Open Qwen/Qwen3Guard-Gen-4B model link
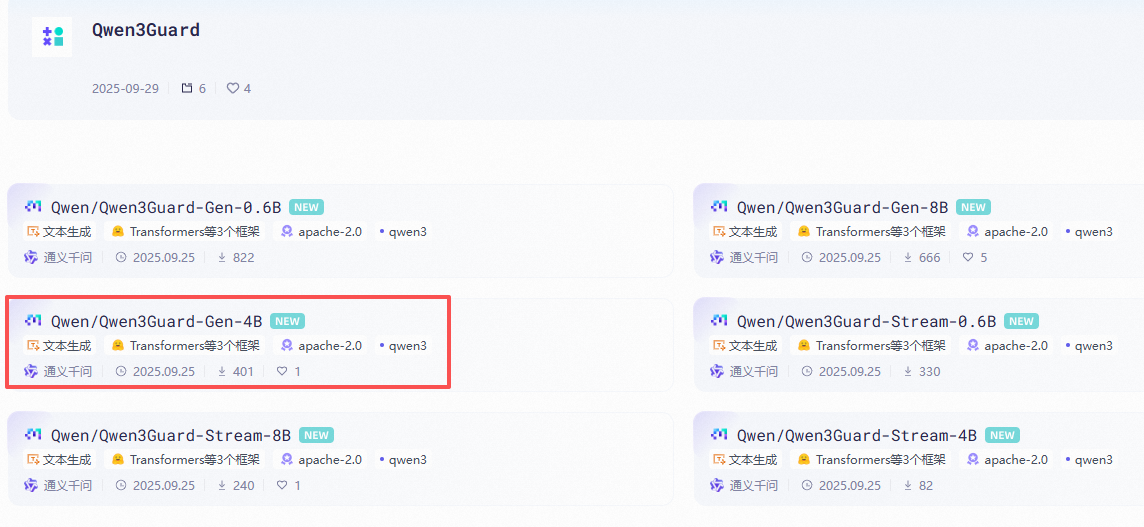 click(x=156, y=321)
